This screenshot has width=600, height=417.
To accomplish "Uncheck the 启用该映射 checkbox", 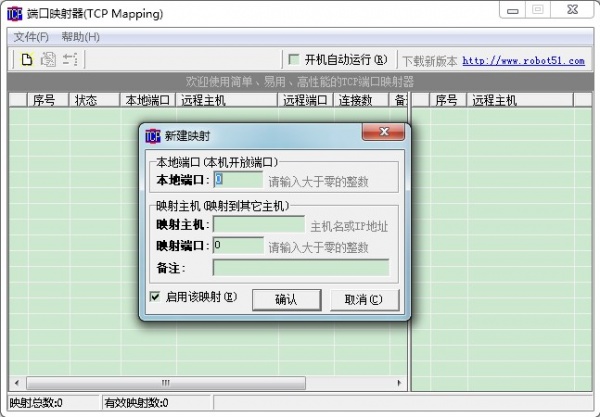I will coord(155,296).
